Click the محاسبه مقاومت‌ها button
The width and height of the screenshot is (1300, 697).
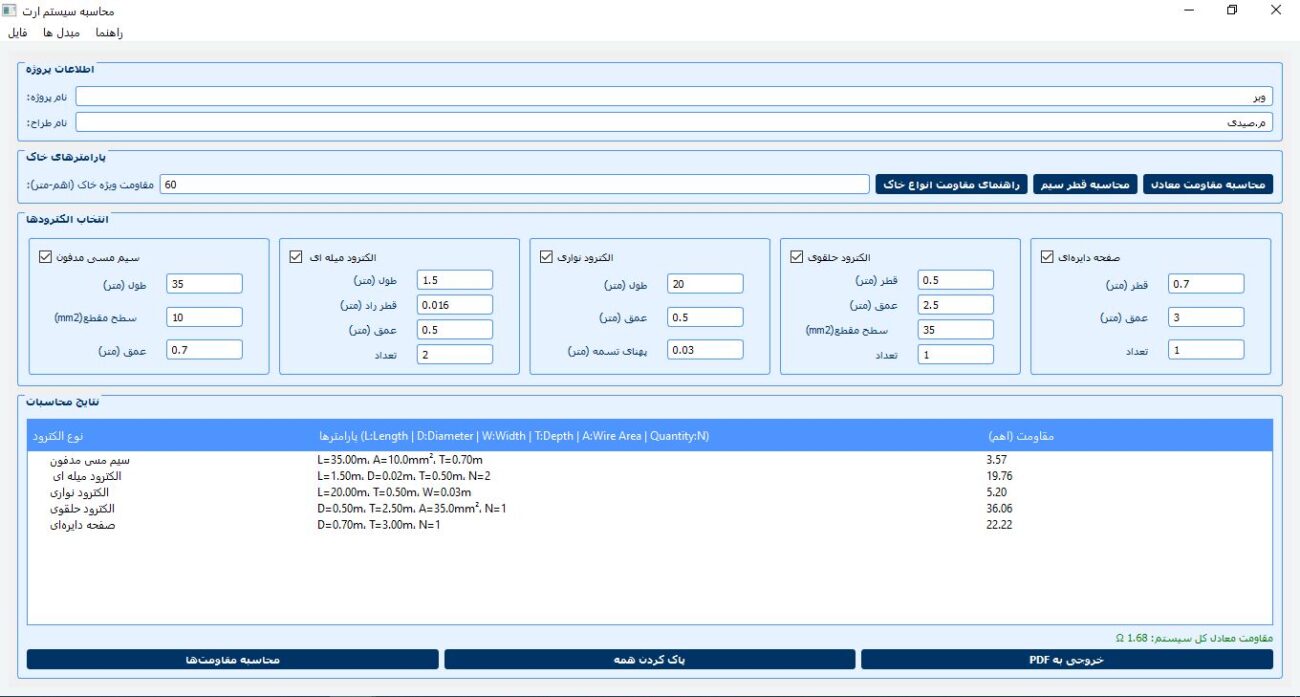(232, 660)
